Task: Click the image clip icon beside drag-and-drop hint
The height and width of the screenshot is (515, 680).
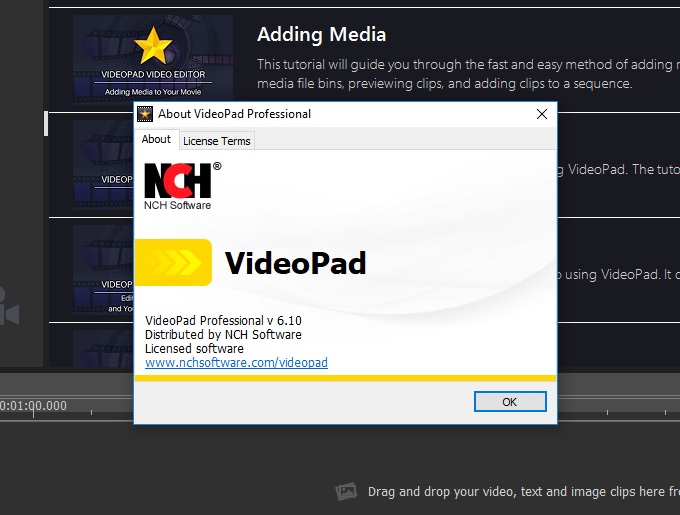Action: (346, 492)
